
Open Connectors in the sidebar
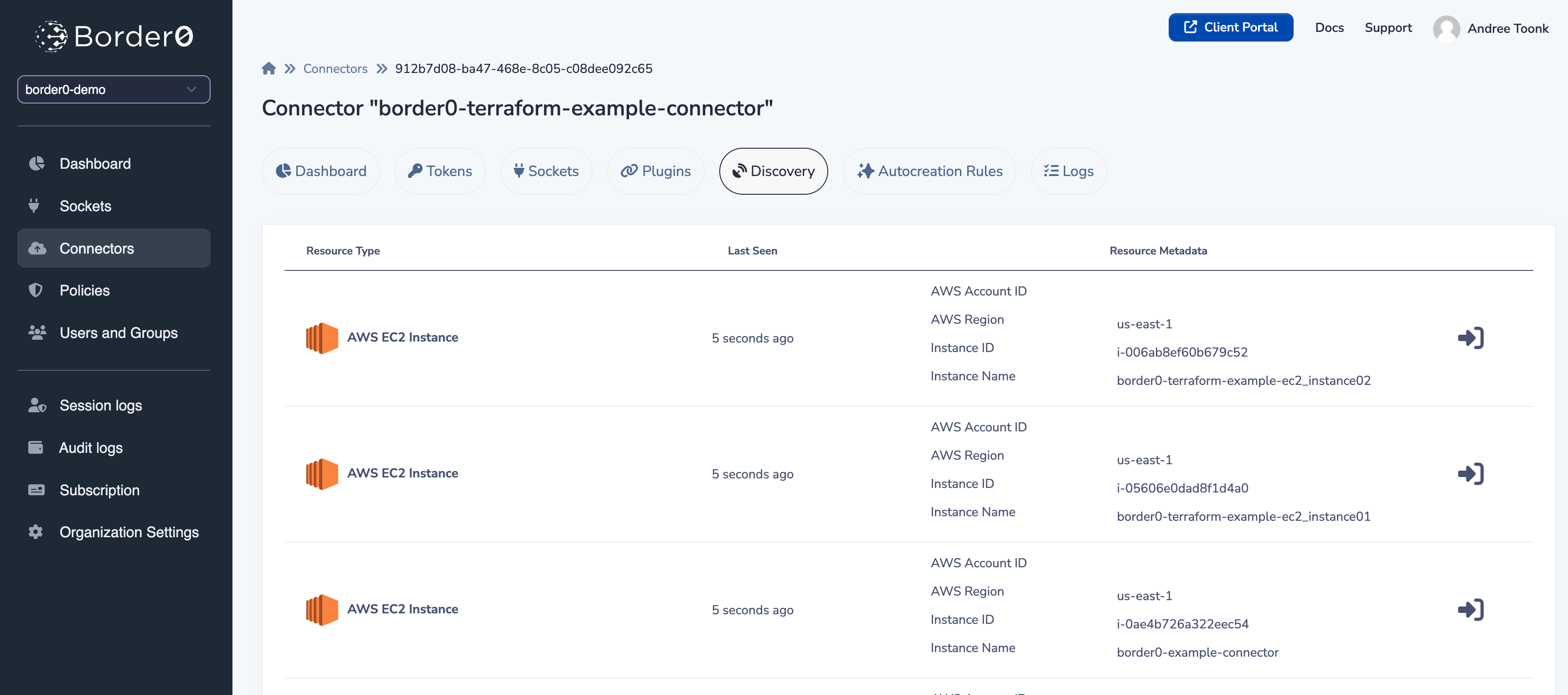coord(114,248)
